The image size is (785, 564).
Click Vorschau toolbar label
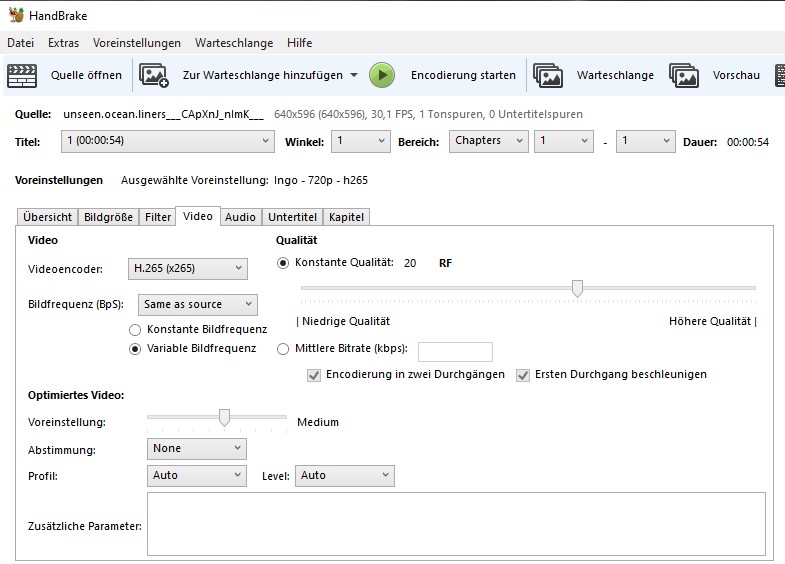pos(736,76)
